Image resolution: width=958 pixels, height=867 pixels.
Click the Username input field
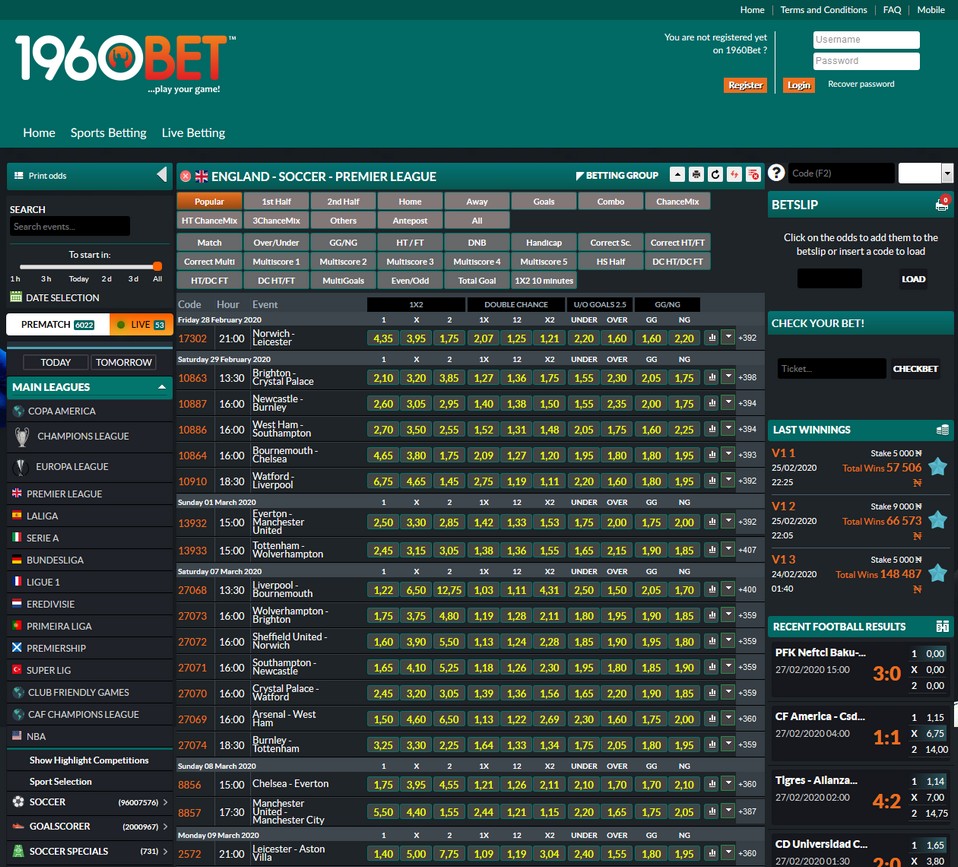[x=866, y=40]
